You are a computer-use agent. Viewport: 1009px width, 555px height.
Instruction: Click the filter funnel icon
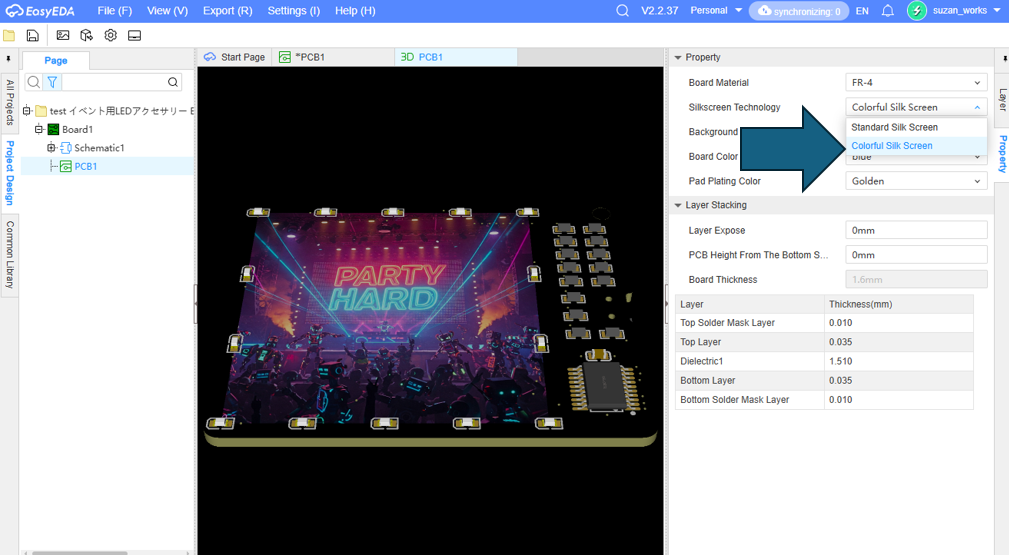click(52, 82)
